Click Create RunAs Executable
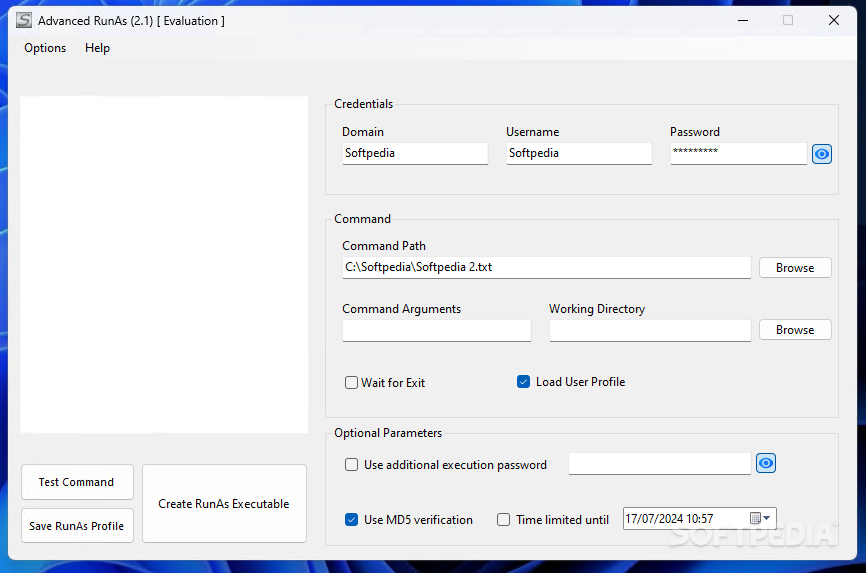 (x=224, y=503)
